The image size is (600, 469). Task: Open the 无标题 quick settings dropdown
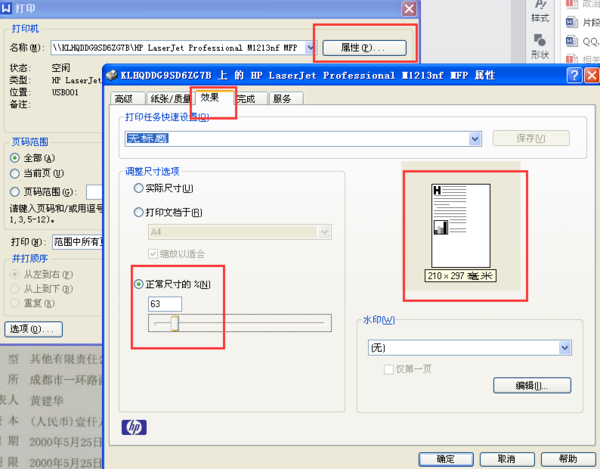[475, 138]
